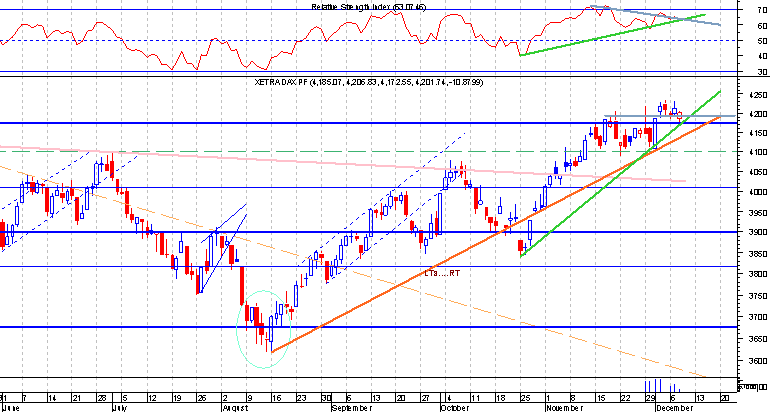Pick the 26 date label in July
770x412 pixels.
click(201, 398)
